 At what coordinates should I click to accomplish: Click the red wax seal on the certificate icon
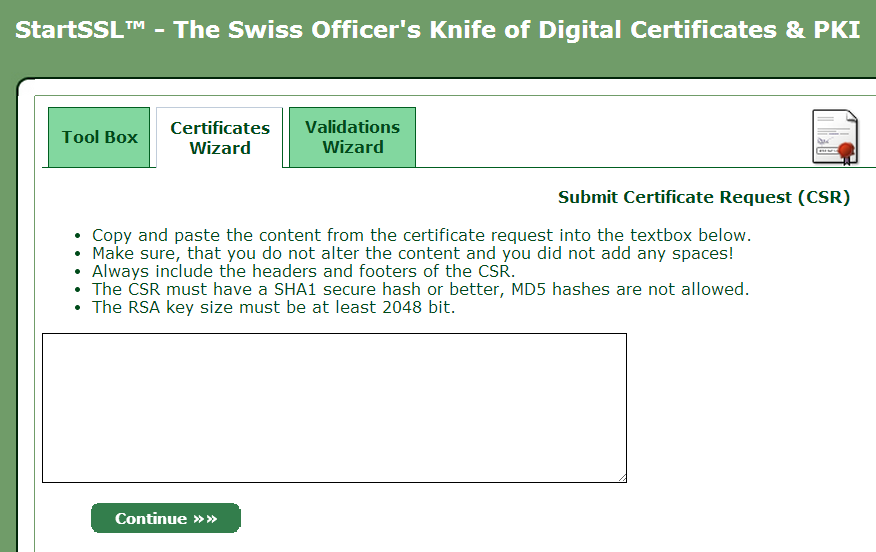point(847,152)
